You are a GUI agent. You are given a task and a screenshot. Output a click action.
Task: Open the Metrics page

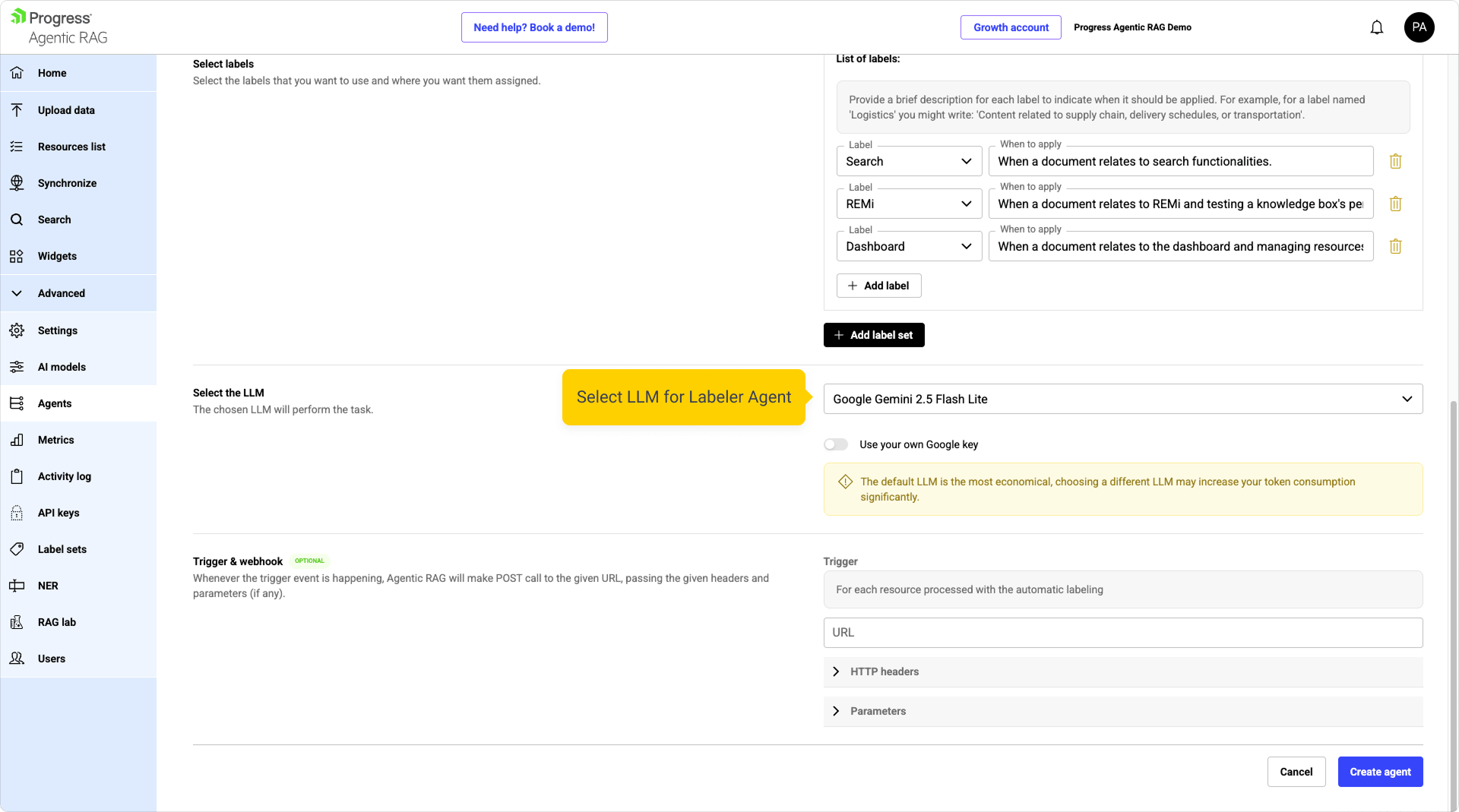55,440
